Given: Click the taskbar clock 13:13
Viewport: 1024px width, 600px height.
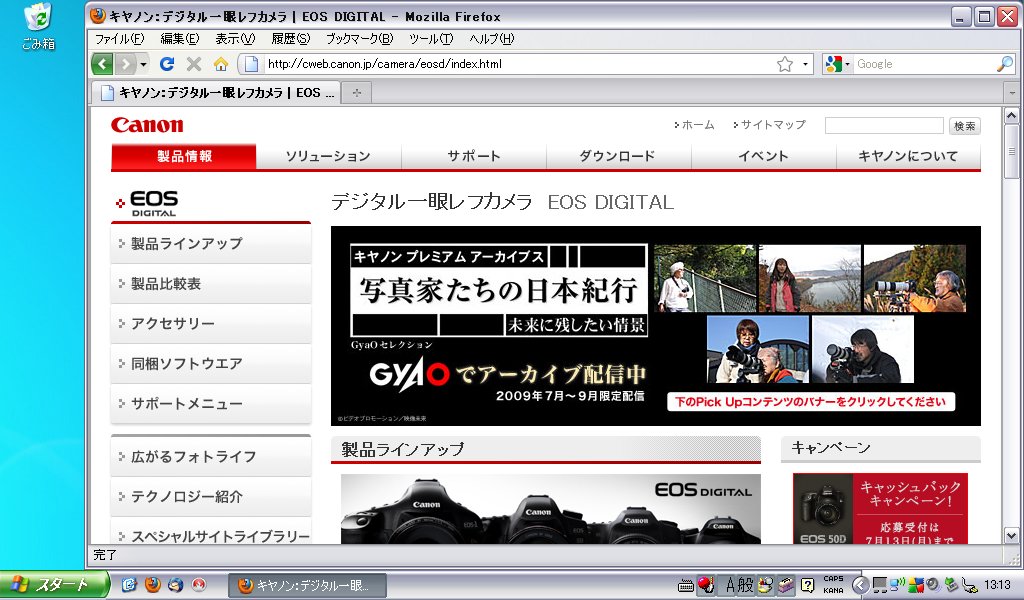Looking at the screenshot, I should click(997, 585).
